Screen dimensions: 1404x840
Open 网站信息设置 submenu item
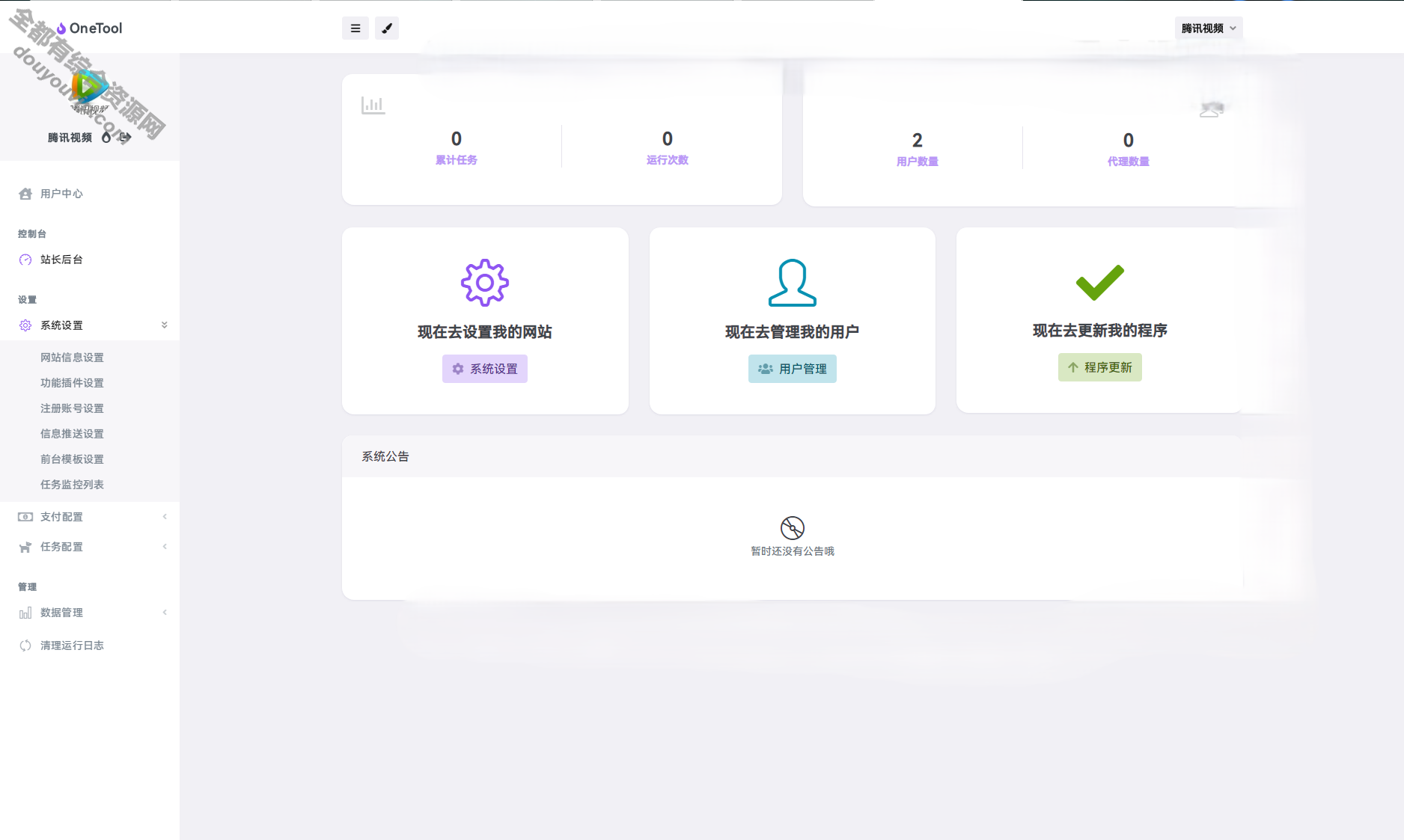(72, 358)
